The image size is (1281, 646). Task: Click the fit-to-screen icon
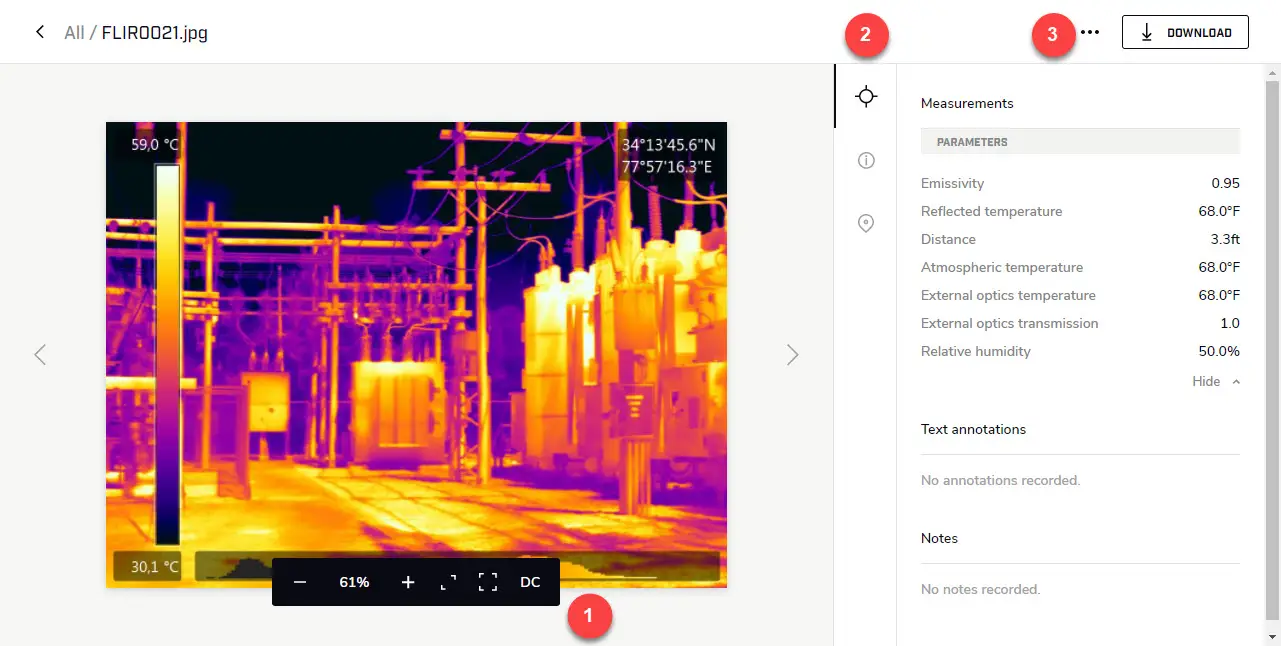(448, 582)
